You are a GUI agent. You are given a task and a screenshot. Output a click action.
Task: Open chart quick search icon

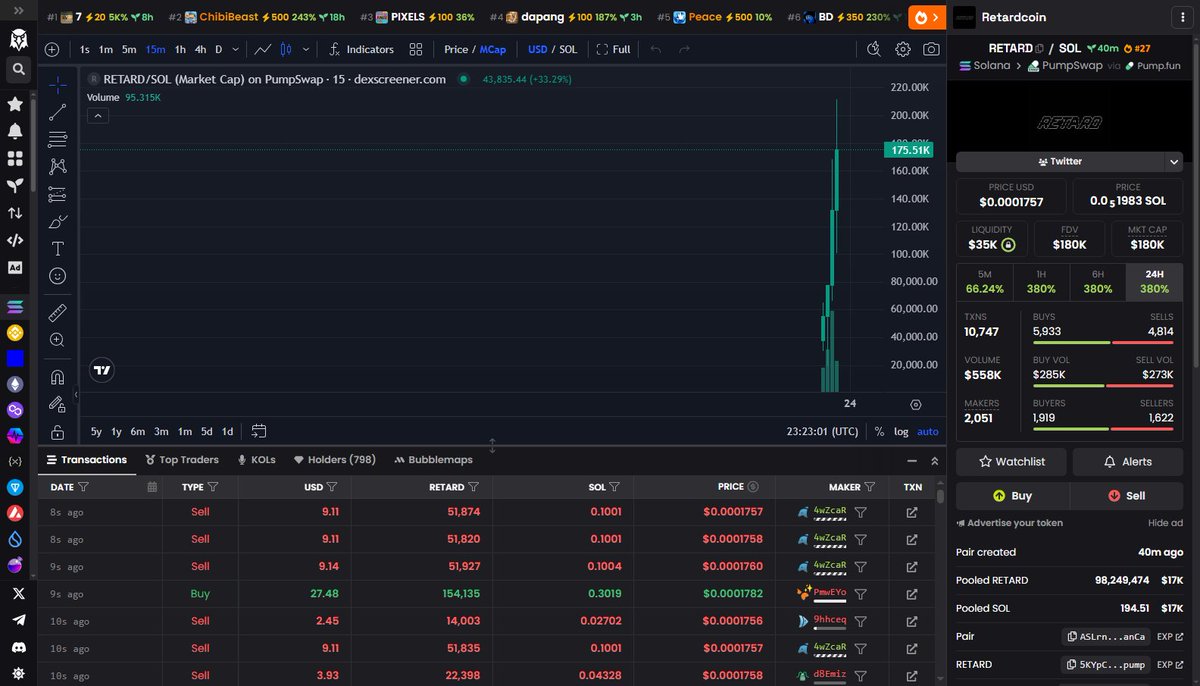coord(874,49)
